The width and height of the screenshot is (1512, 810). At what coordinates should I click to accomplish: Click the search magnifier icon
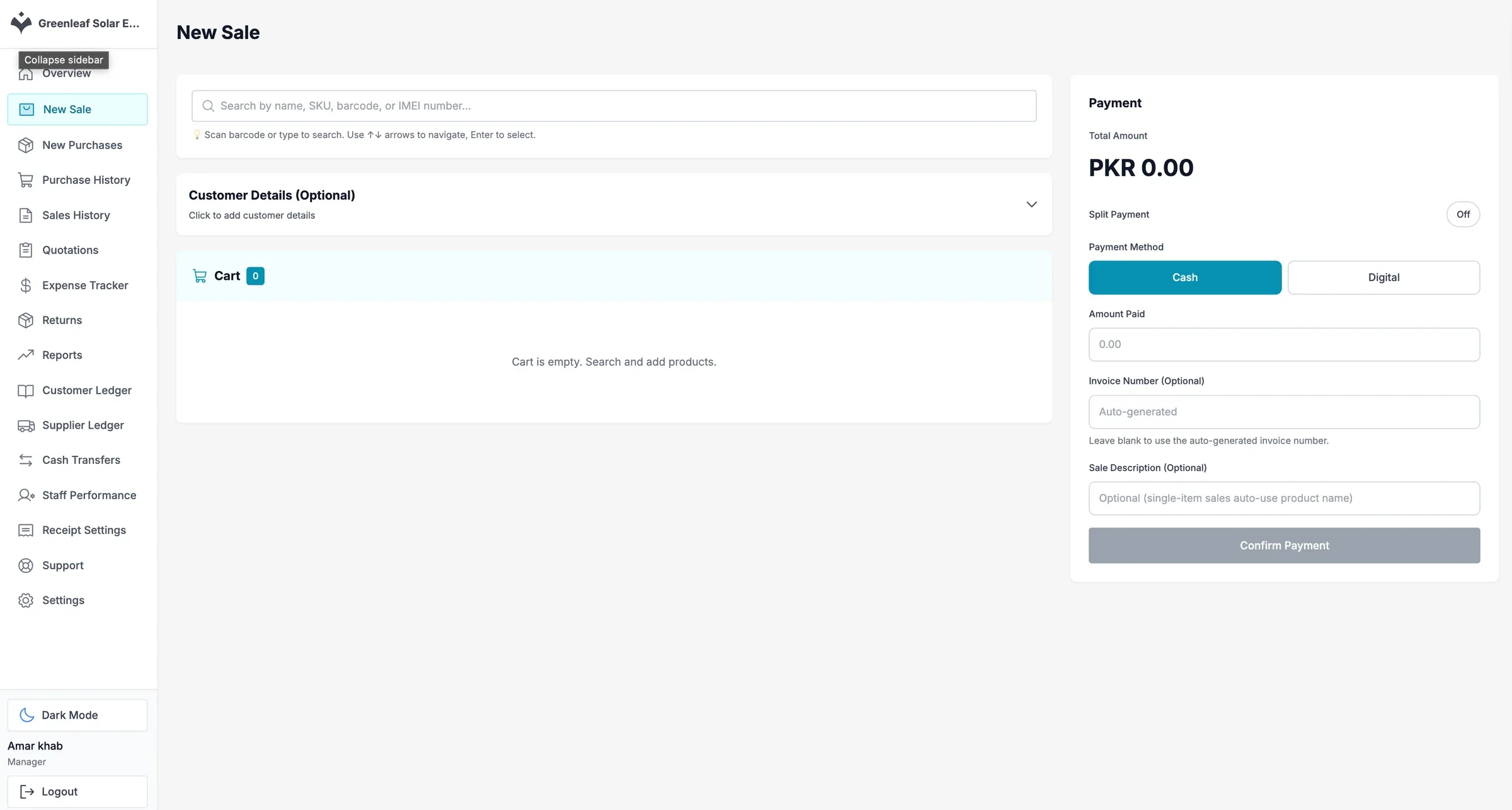pos(208,106)
